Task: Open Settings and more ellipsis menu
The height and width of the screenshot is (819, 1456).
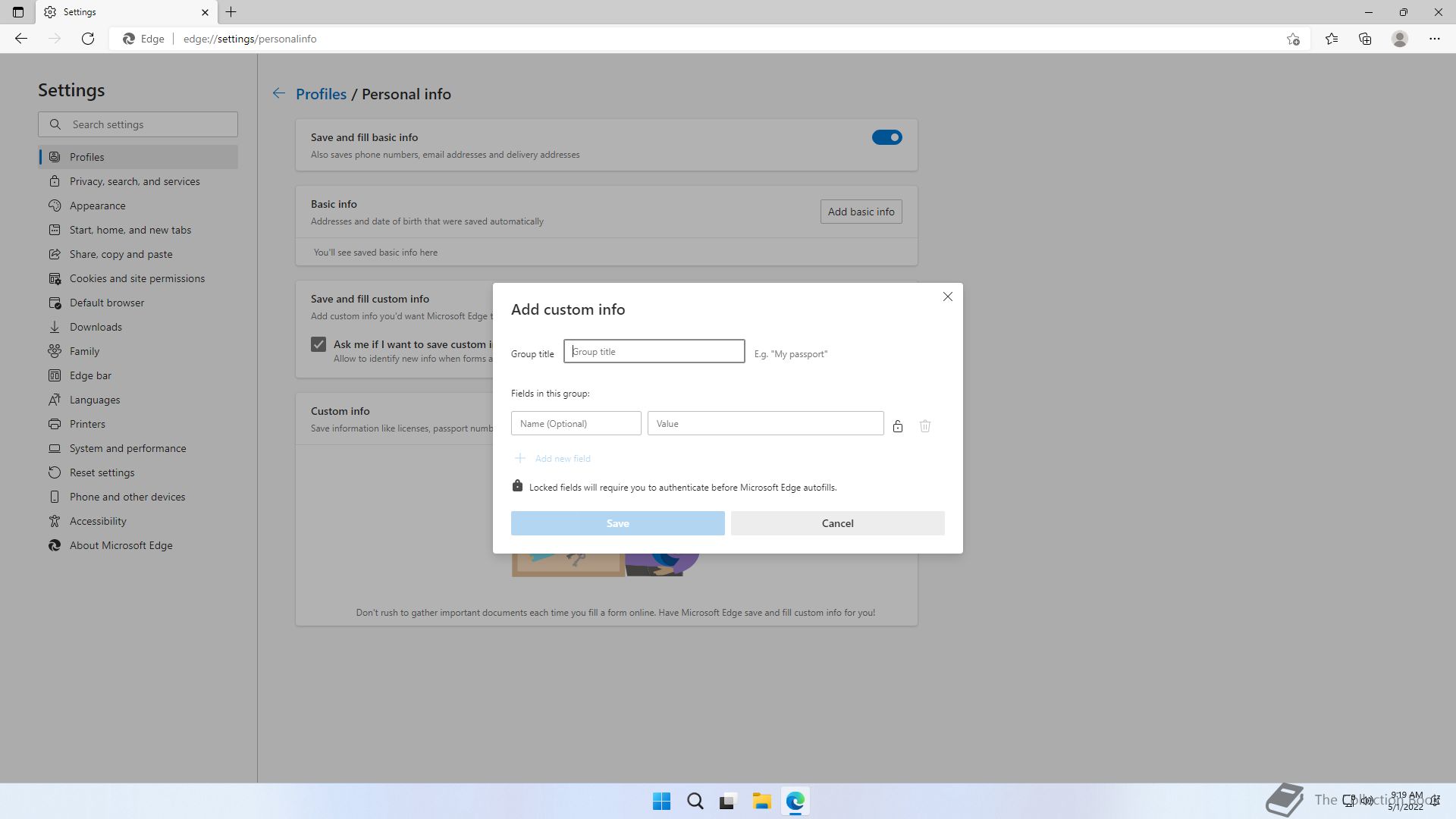Action: pos(1434,39)
